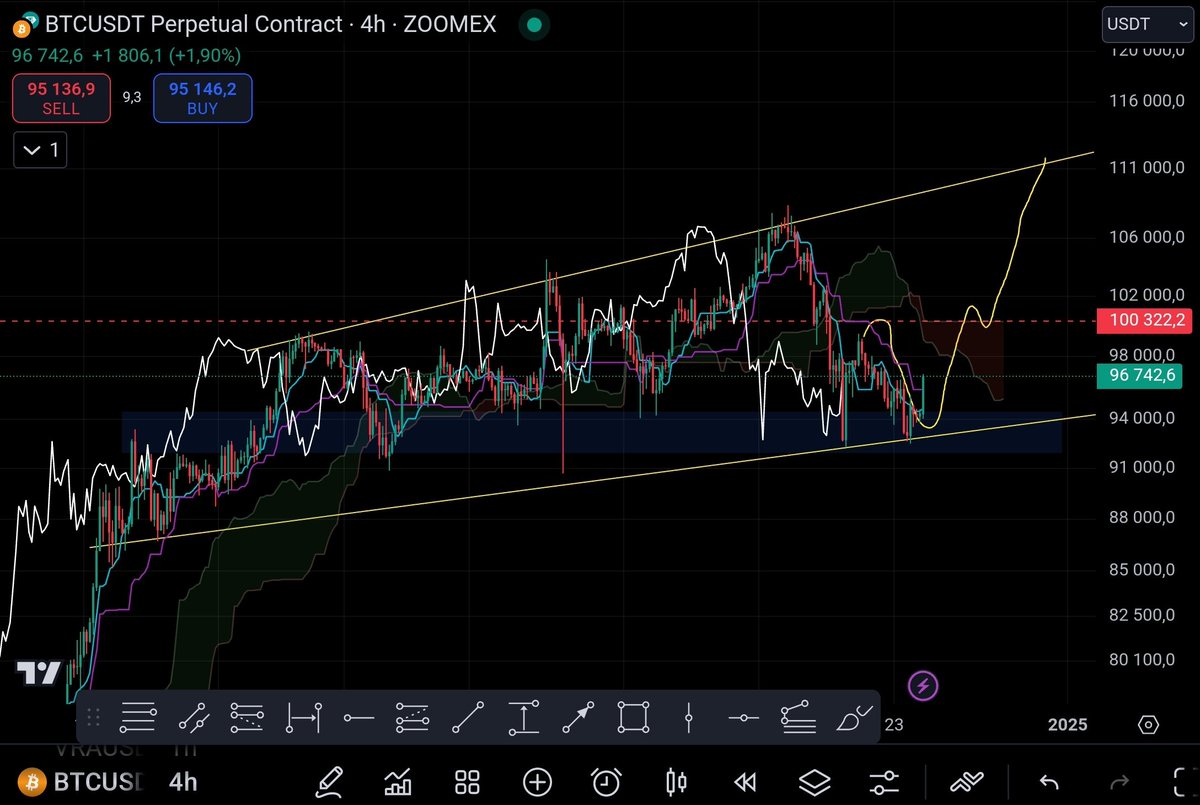This screenshot has height=805, width=1200.
Task: Change chart type via the candlestick icon
Action: tap(677, 781)
